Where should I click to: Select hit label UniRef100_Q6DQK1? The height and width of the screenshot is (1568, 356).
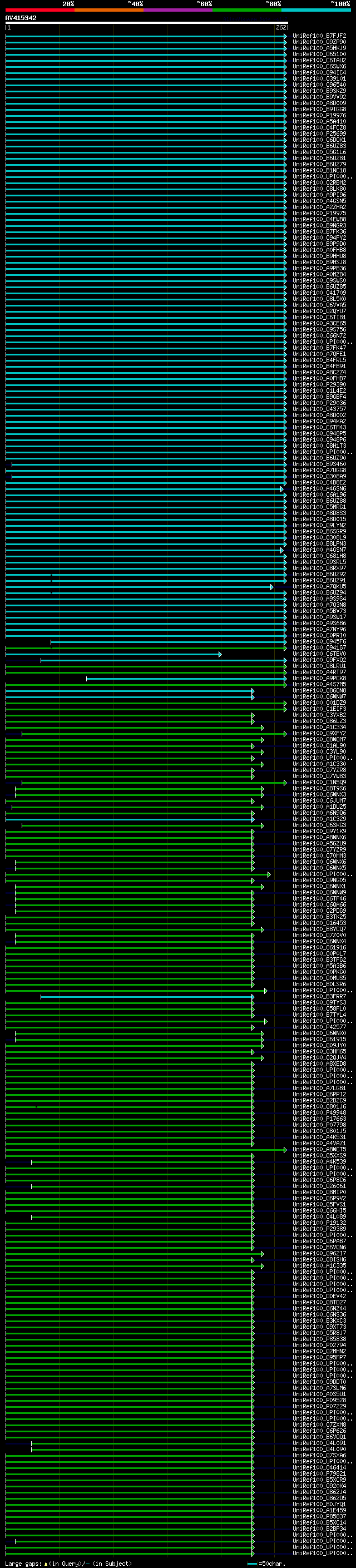point(319,140)
